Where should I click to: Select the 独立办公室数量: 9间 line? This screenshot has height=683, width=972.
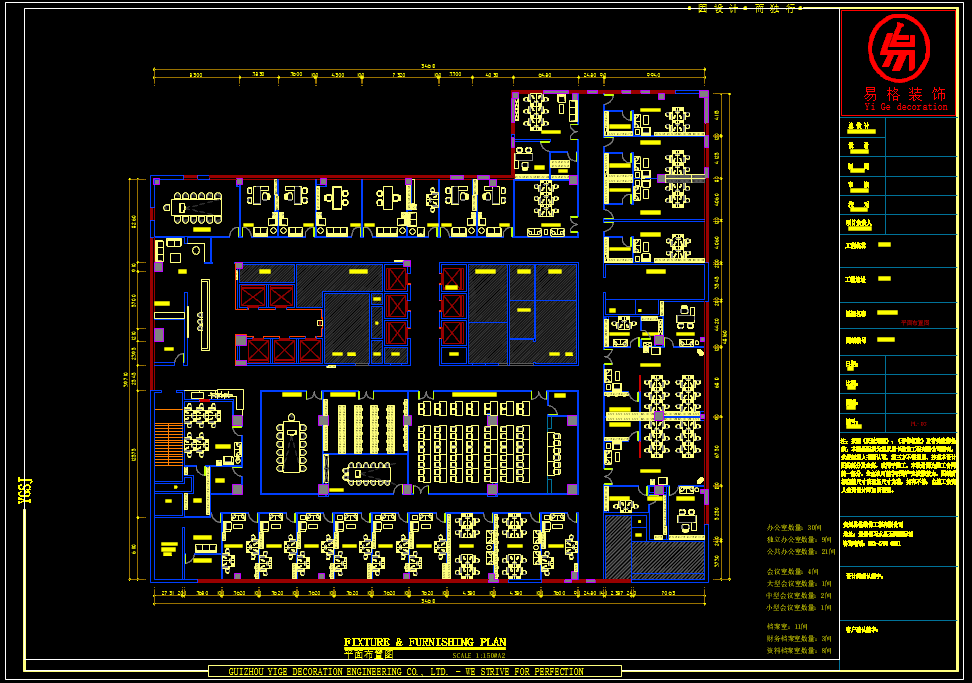(799, 539)
